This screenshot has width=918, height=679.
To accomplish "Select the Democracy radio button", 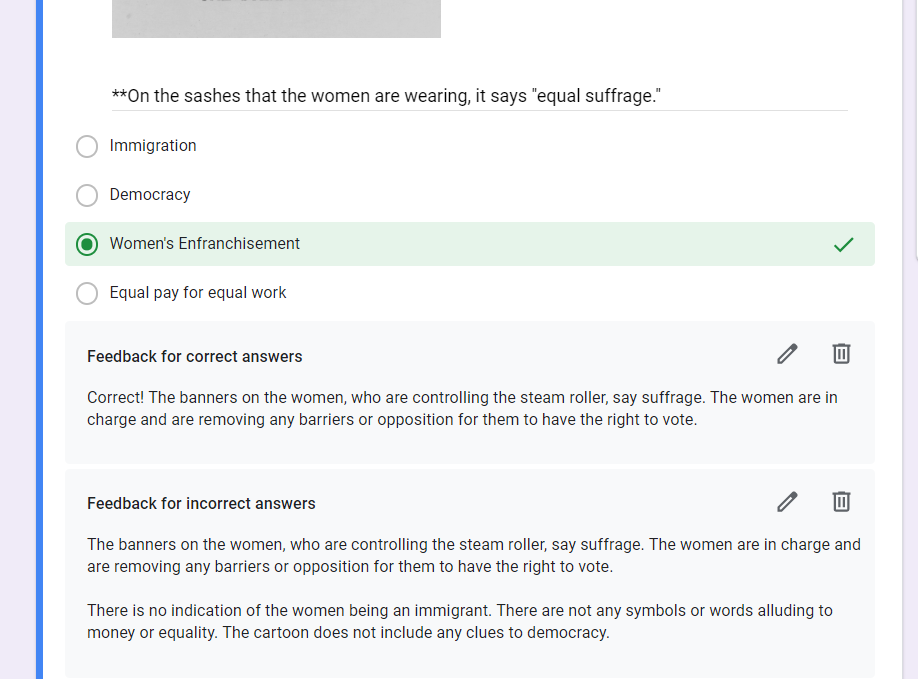I will 87,195.
